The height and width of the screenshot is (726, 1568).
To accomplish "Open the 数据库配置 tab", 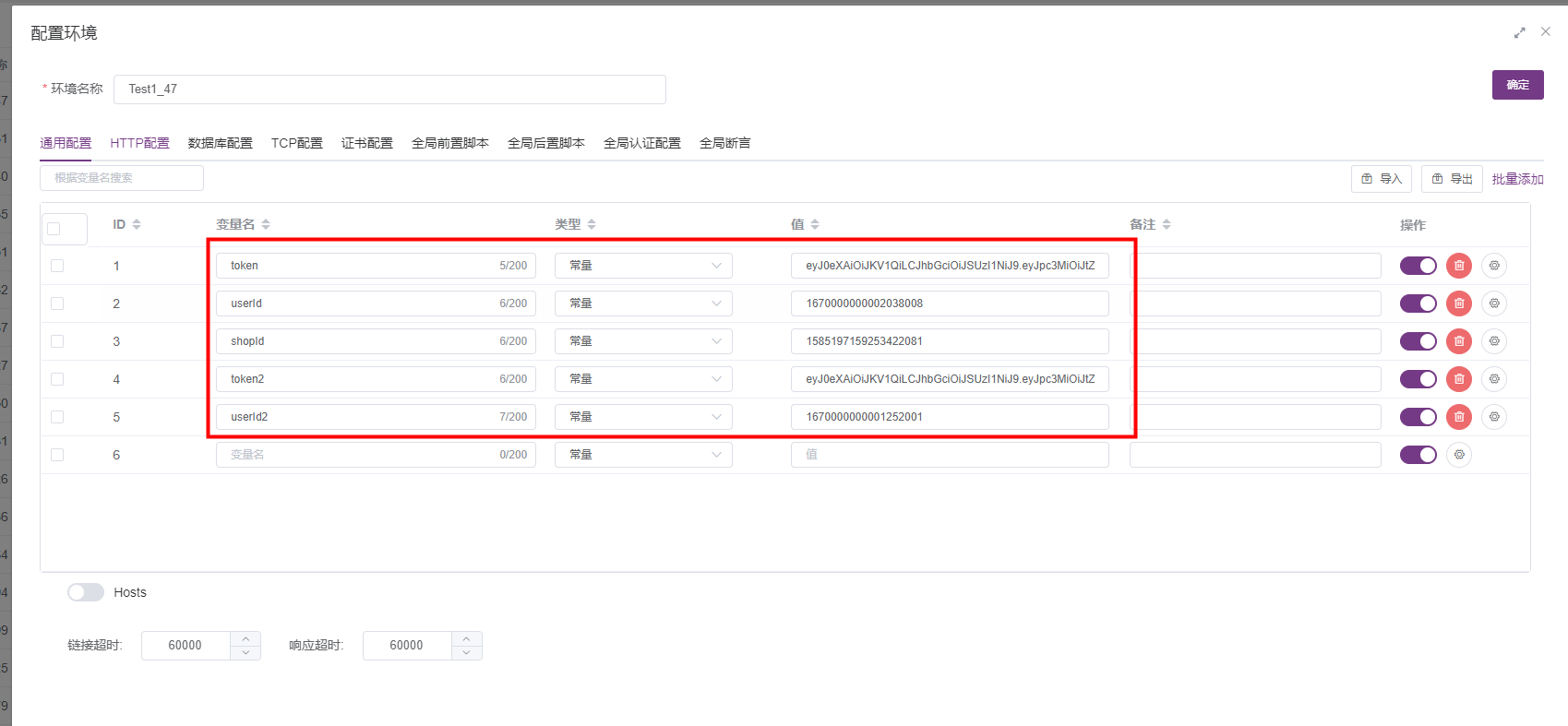I will [x=220, y=143].
